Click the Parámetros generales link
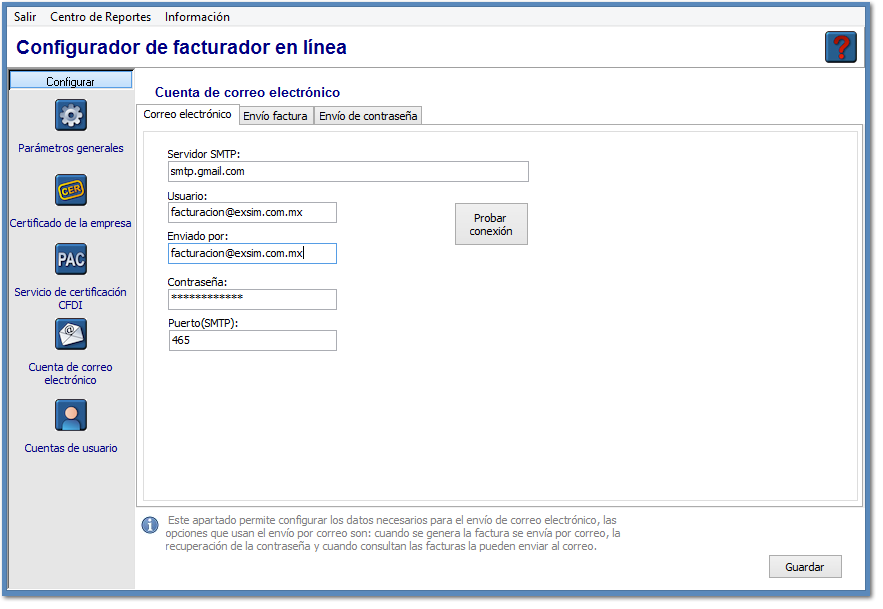The image size is (883, 609). 72,149
